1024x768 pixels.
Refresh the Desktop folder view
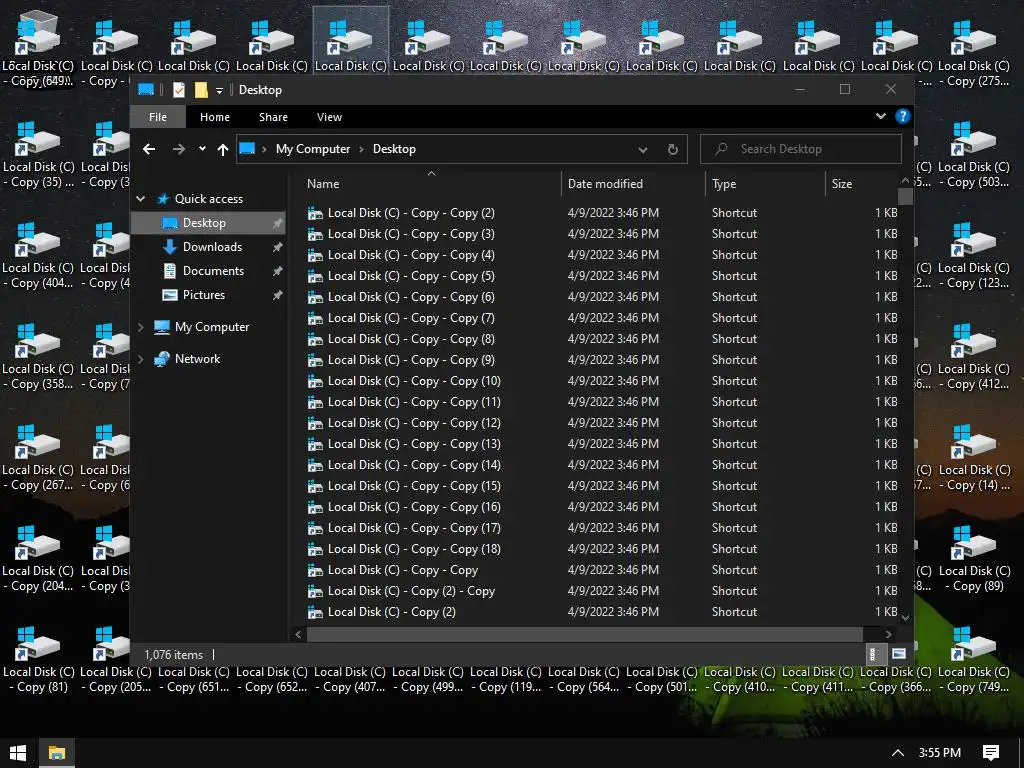pos(673,149)
